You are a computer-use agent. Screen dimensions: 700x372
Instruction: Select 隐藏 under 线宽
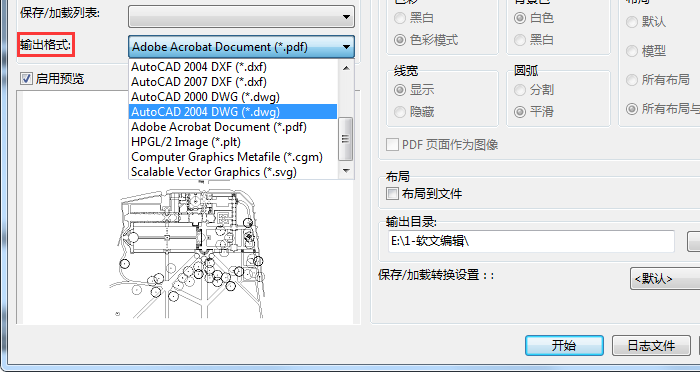pyautogui.click(x=400, y=112)
